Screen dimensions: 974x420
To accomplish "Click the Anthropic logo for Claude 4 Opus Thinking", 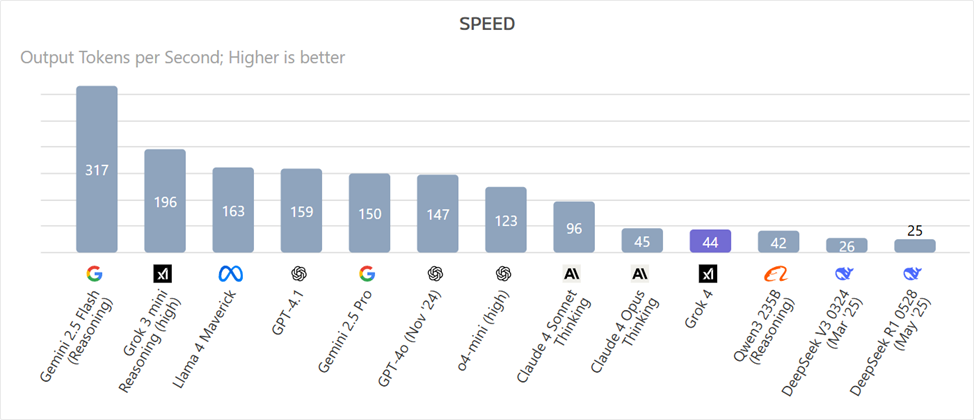I will point(641,273).
